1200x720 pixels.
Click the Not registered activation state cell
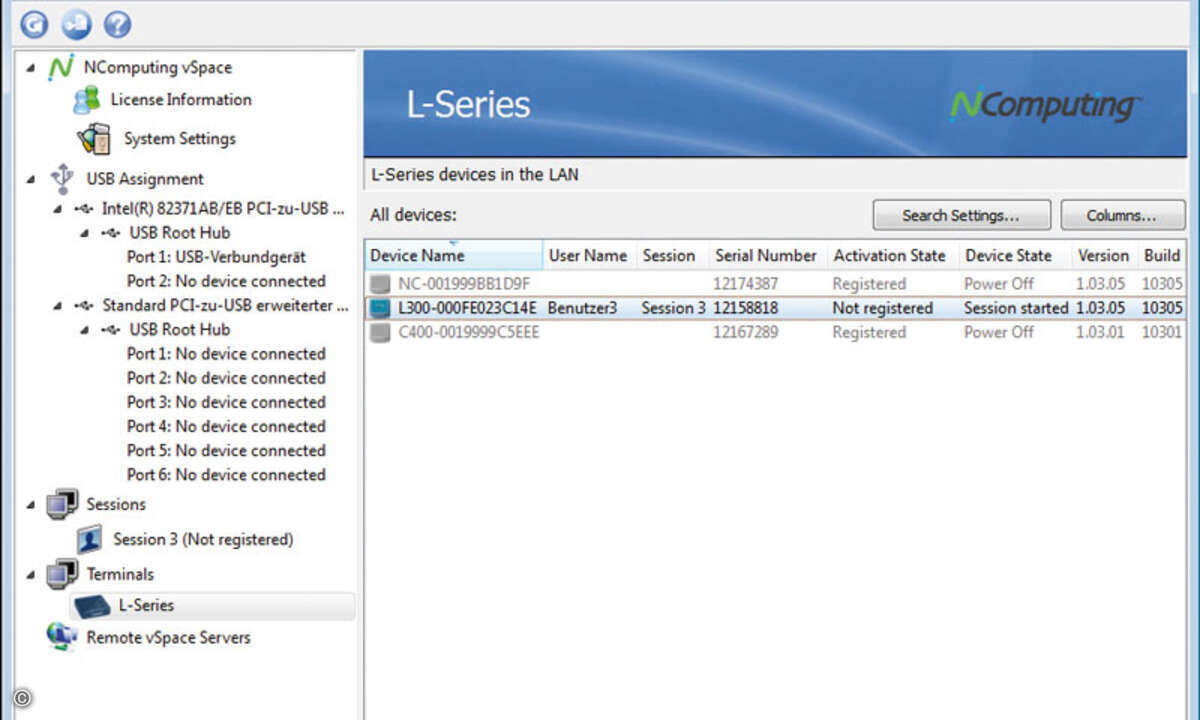click(883, 308)
